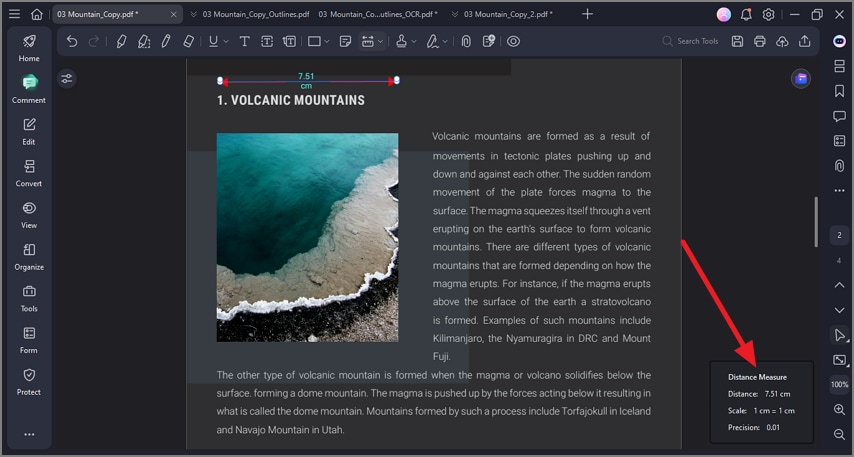The height and width of the screenshot is (457, 854).
Task: Undo the last action
Action: coord(72,41)
